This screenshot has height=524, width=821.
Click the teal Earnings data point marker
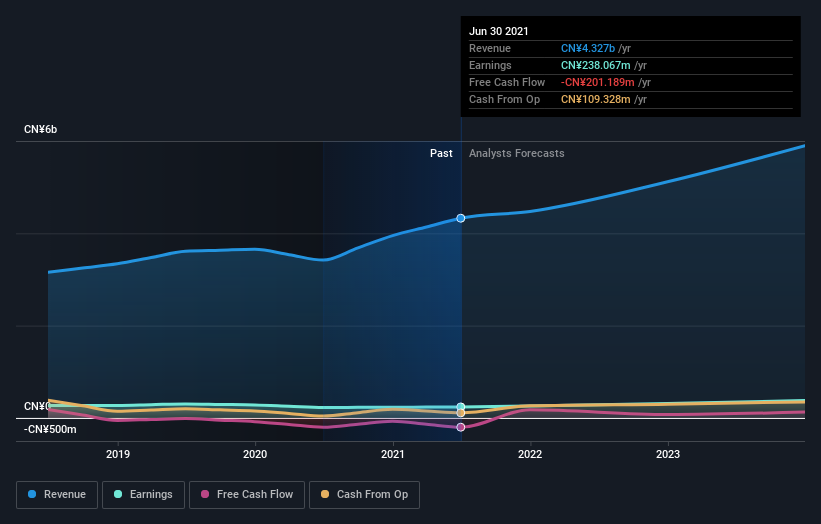click(460, 407)
